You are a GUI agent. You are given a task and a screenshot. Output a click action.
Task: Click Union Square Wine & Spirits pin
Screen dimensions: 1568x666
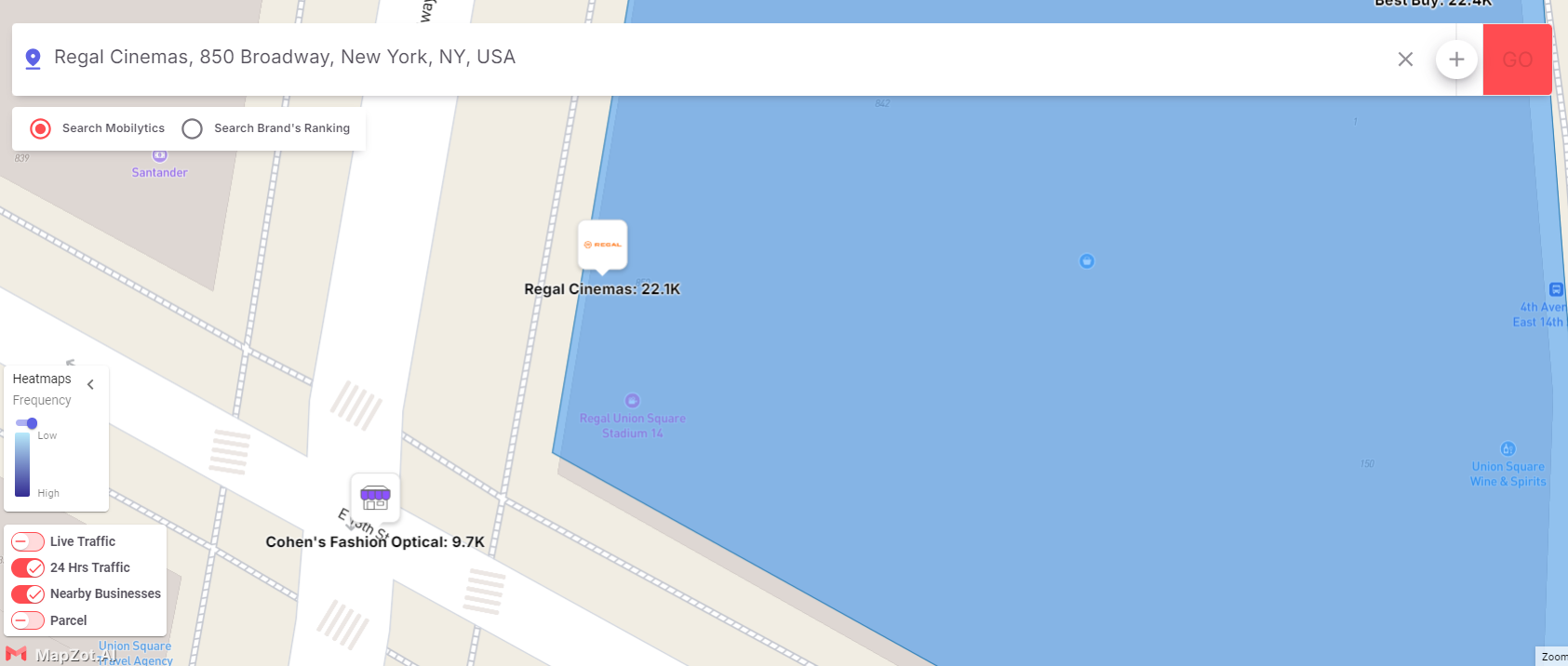pos(1508,449)
